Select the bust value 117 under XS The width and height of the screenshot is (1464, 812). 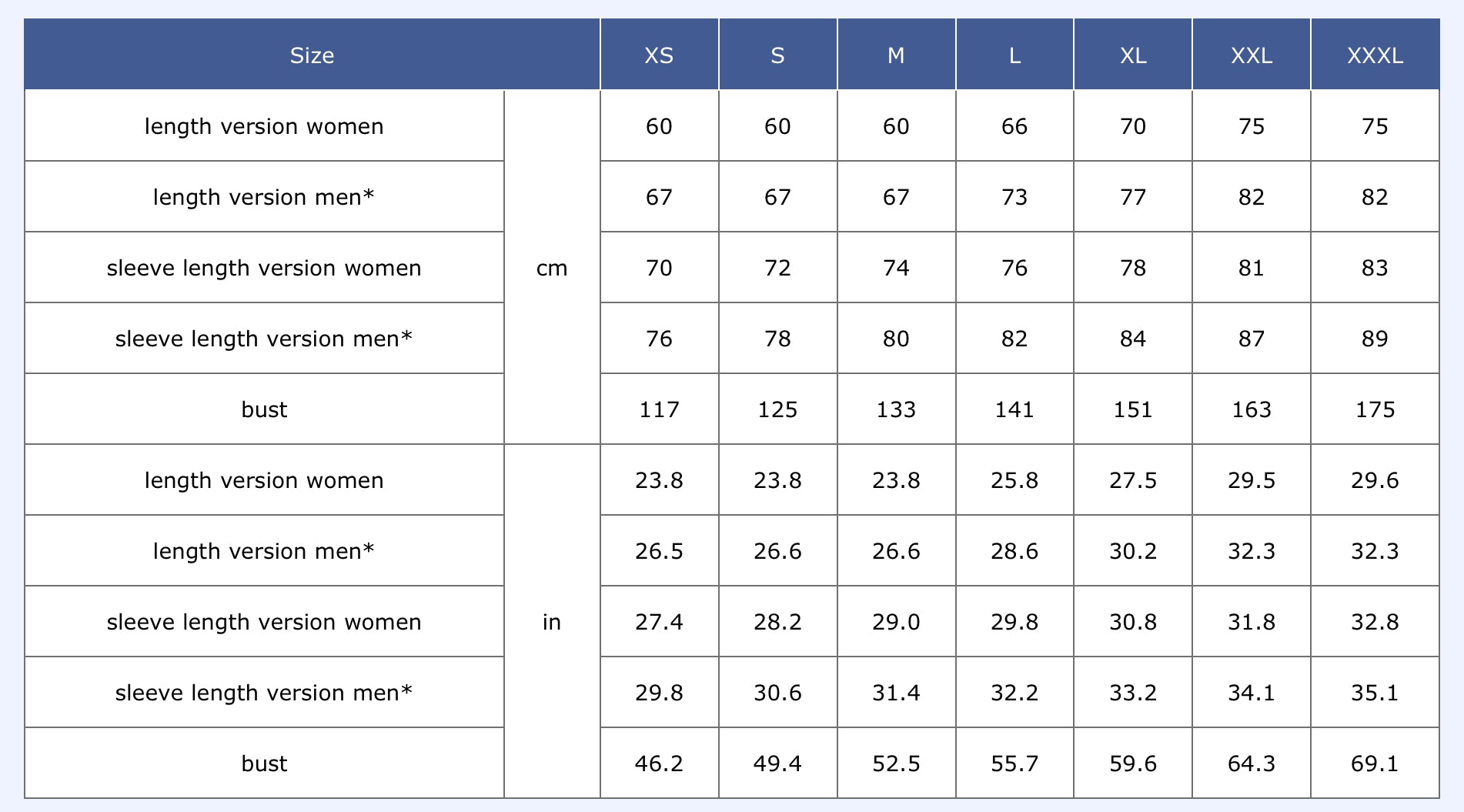[659, 409]
